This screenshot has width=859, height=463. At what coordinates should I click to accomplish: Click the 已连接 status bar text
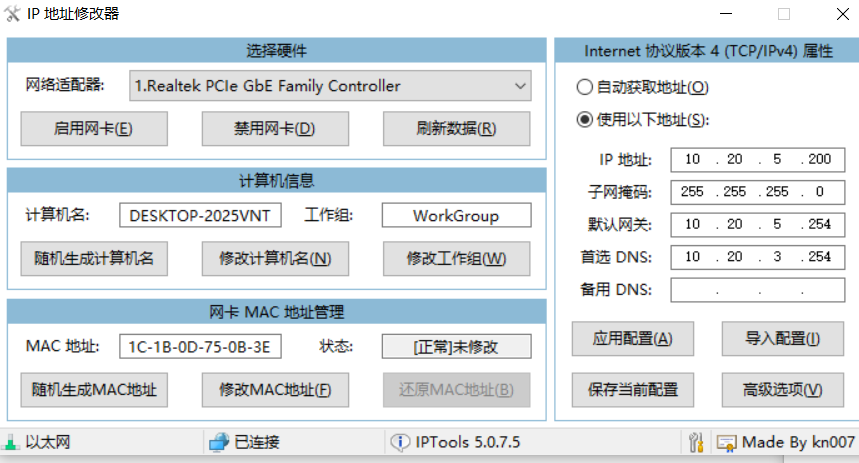click(x=257, y=442)
